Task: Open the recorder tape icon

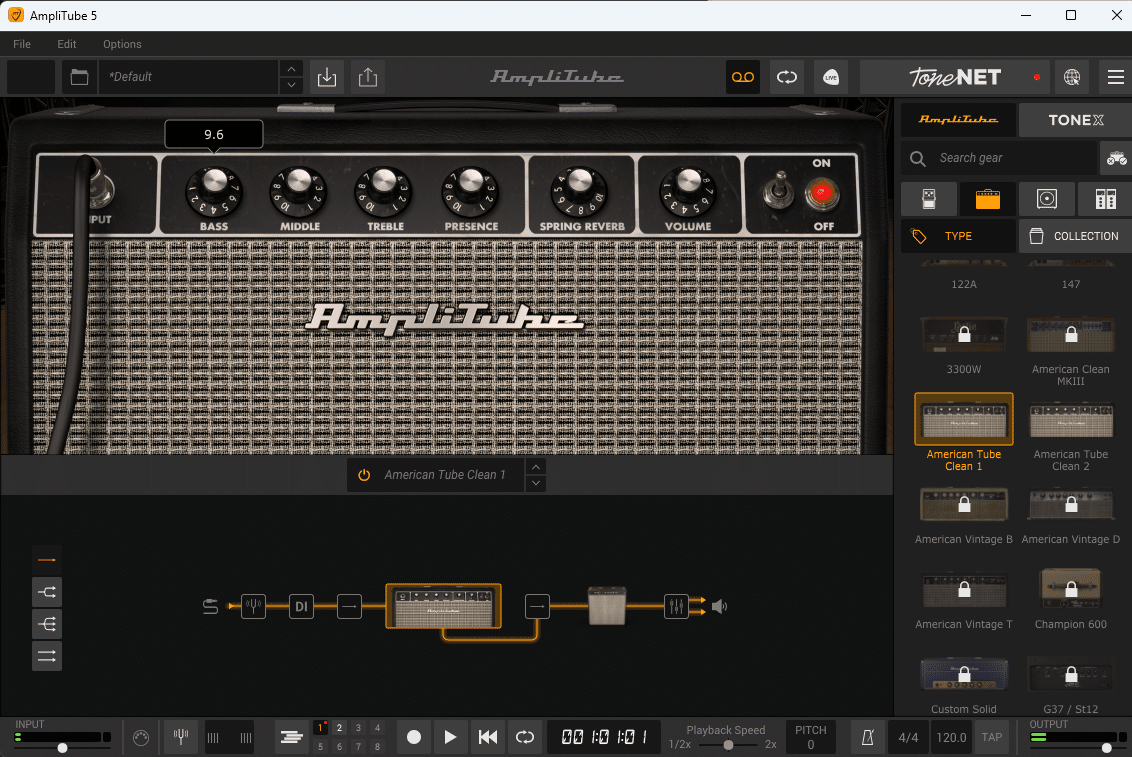Action: [743, 77]
